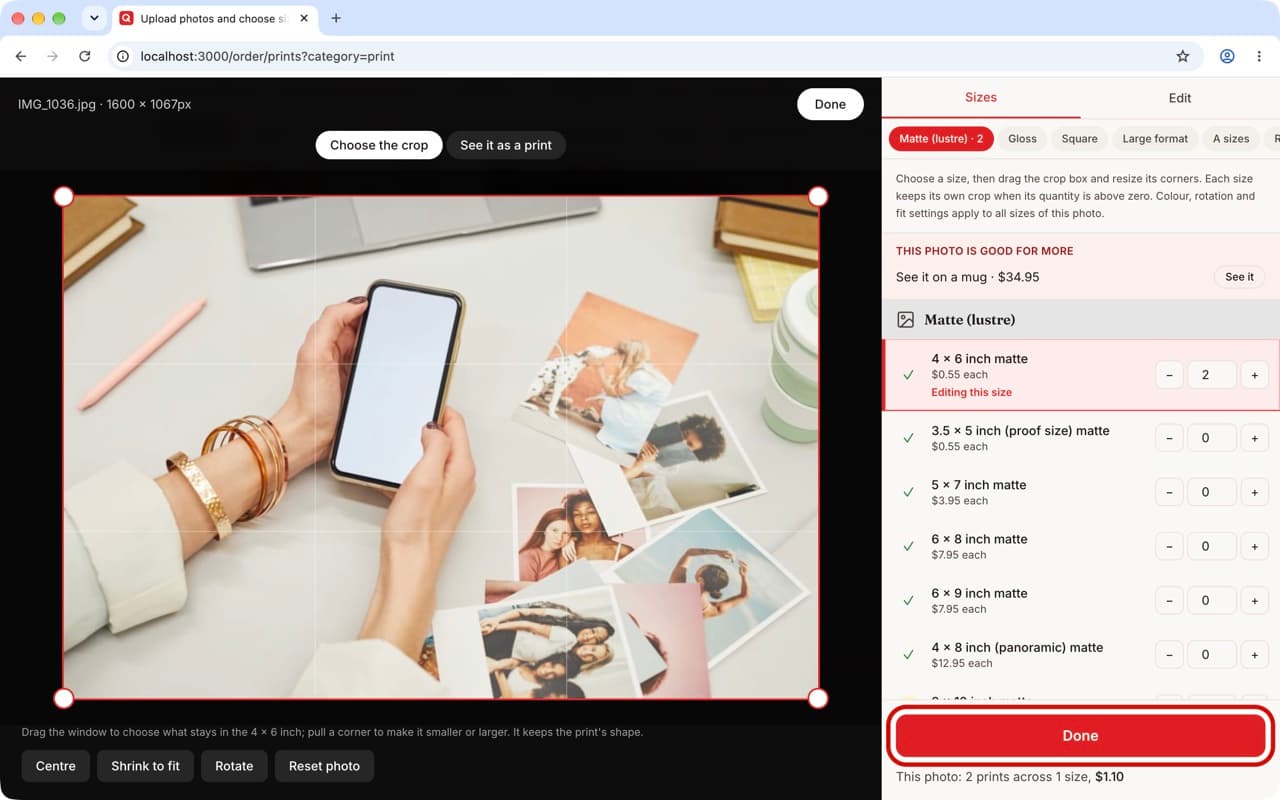Increase 5 × 7 inch matte quantity
Image resolution: width=1280 pixels, height=800 pixels.
coord(1254,492)
